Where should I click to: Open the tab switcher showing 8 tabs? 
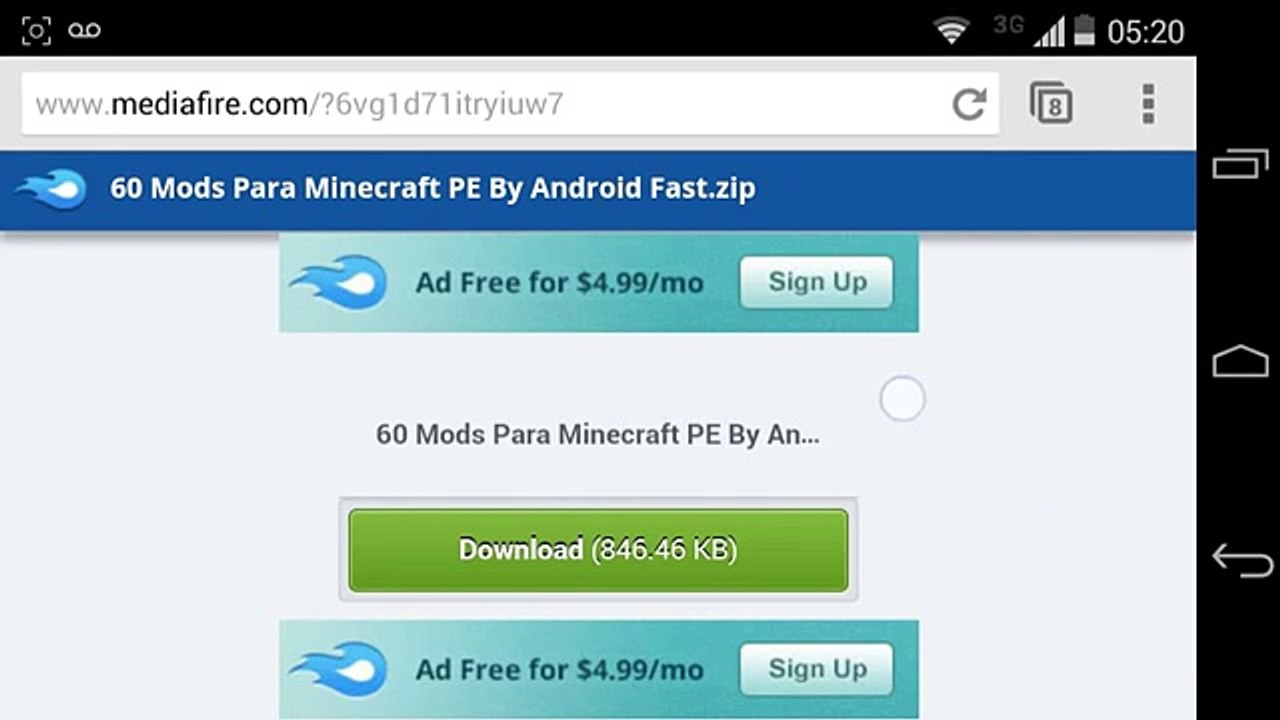(1051, 103)
